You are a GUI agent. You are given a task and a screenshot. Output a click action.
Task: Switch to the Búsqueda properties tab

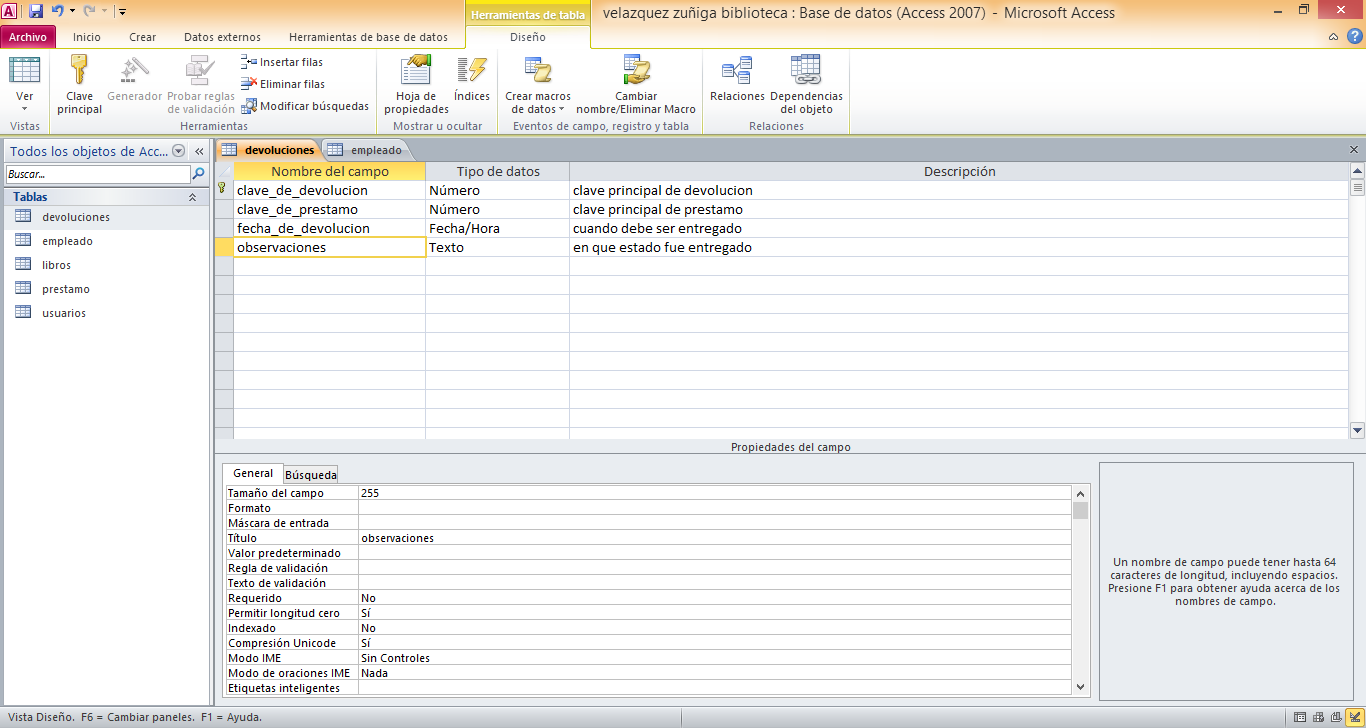(x=311, y=474)
